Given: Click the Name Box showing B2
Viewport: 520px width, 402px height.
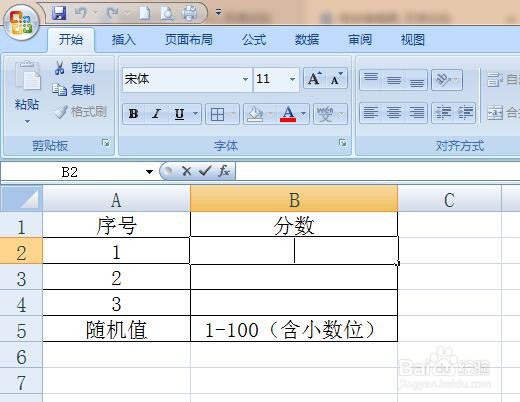Looking at the screenshot, I should coord(70,172).
